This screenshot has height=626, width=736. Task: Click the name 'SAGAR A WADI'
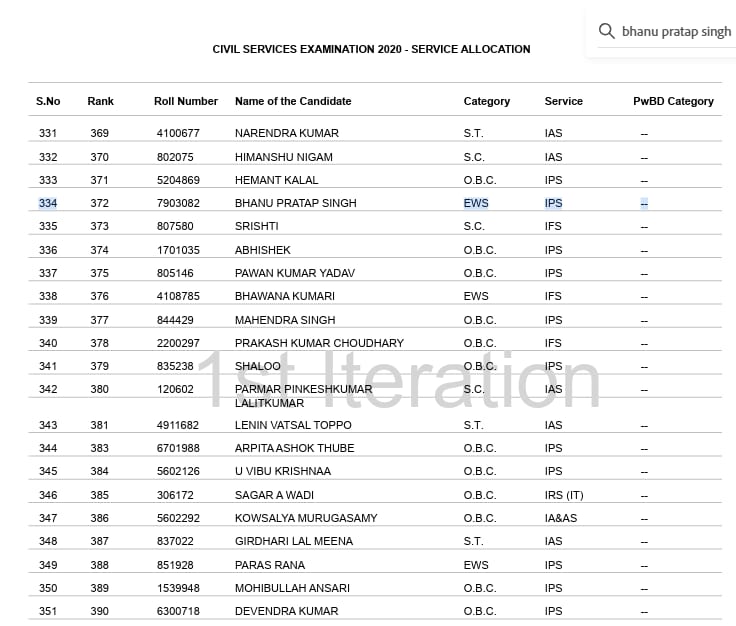coord(274,495)
